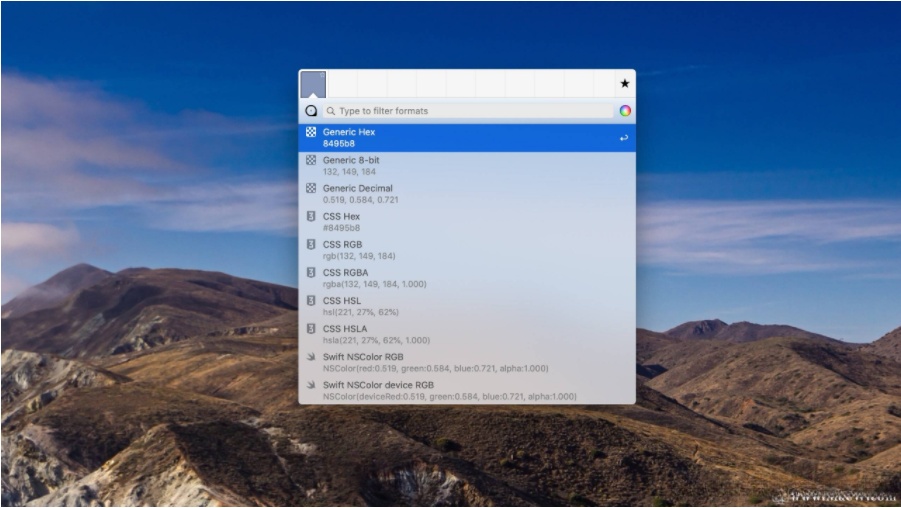
Task: Choose the CSS HSLA format row
Action: (x=467, y=335)
